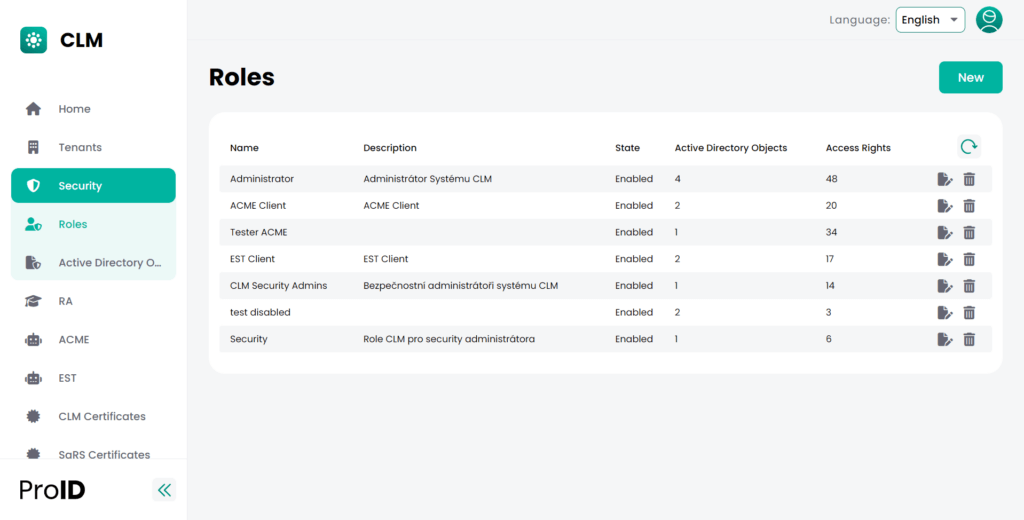
Task: Click the State column header
Action: 627,148
